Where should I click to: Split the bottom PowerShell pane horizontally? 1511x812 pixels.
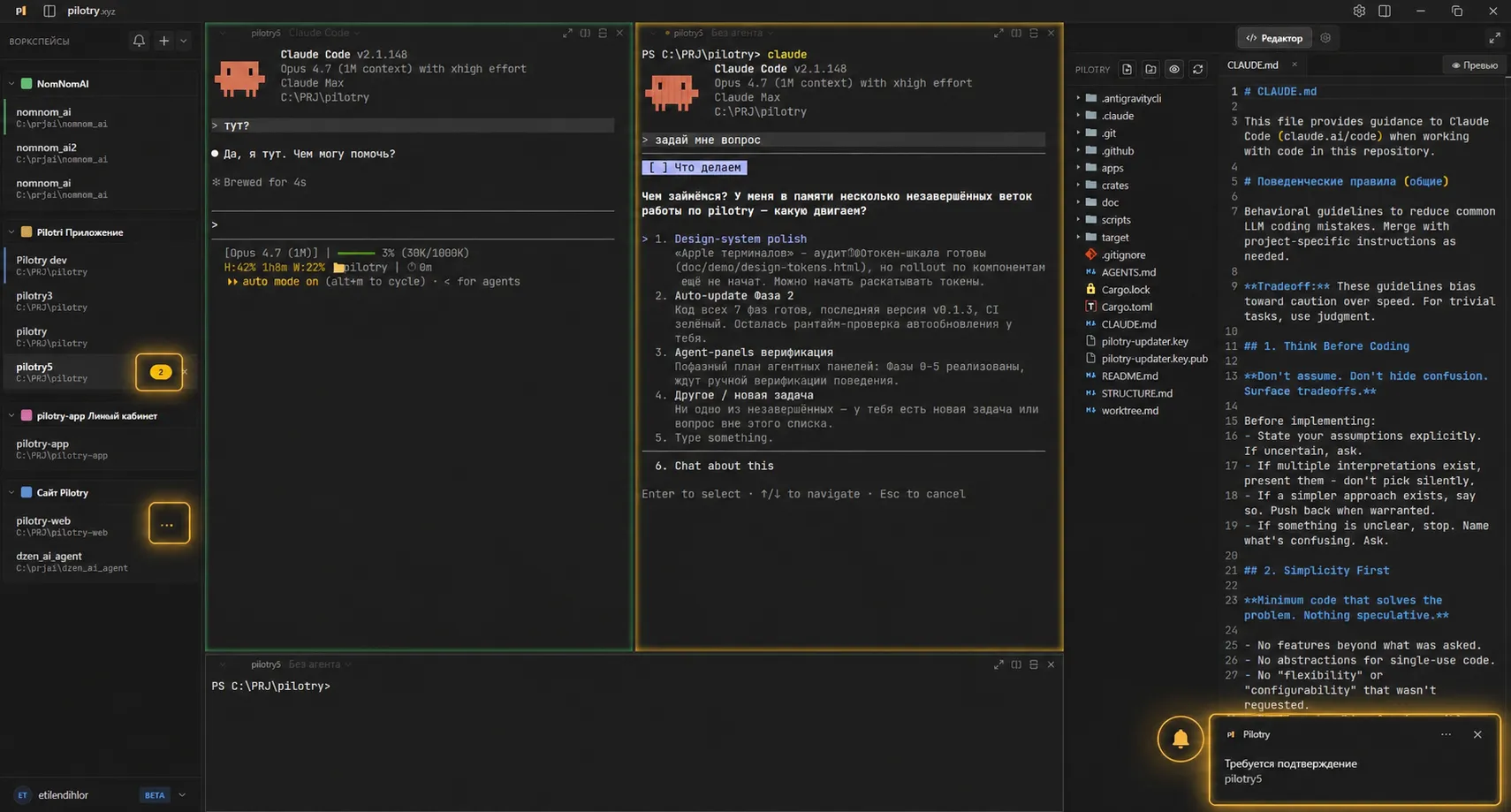(1034, 664)
